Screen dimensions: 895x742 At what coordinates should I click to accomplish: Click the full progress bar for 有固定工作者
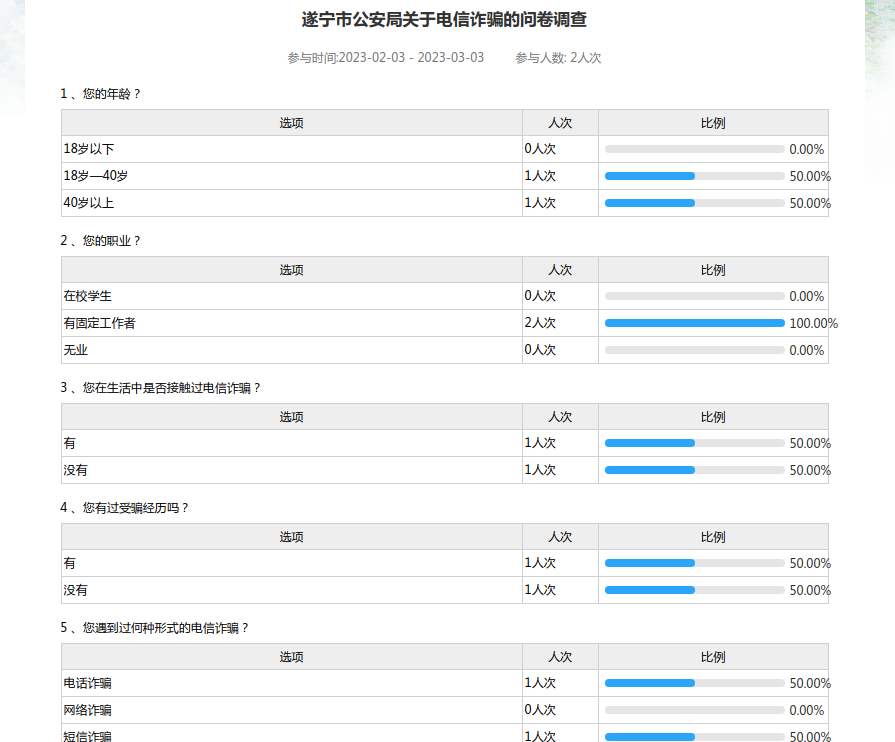click(694, 323)
